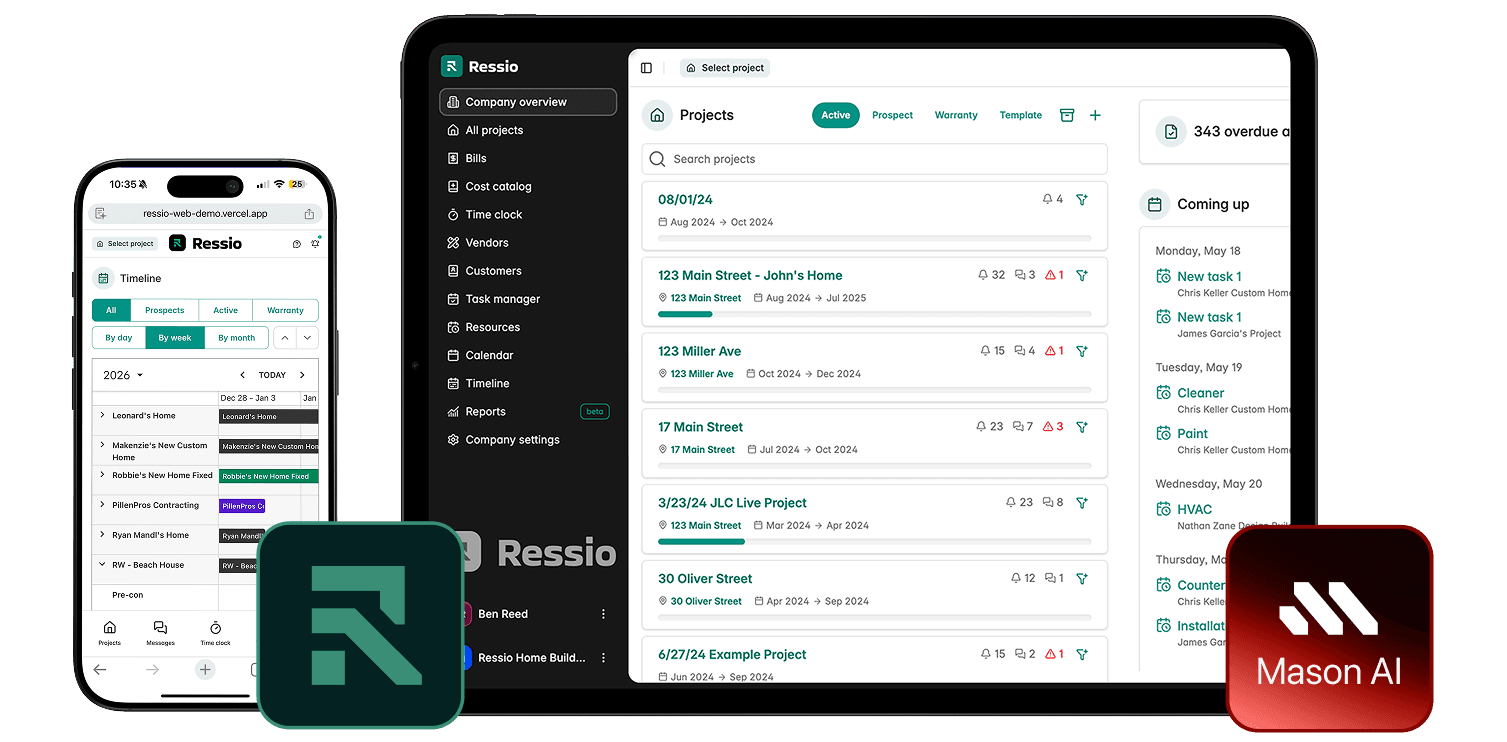This screenshot has width=1507, height=742.
Task: Collapse RW - Beach House row
Action: click(x=102, y=565)
